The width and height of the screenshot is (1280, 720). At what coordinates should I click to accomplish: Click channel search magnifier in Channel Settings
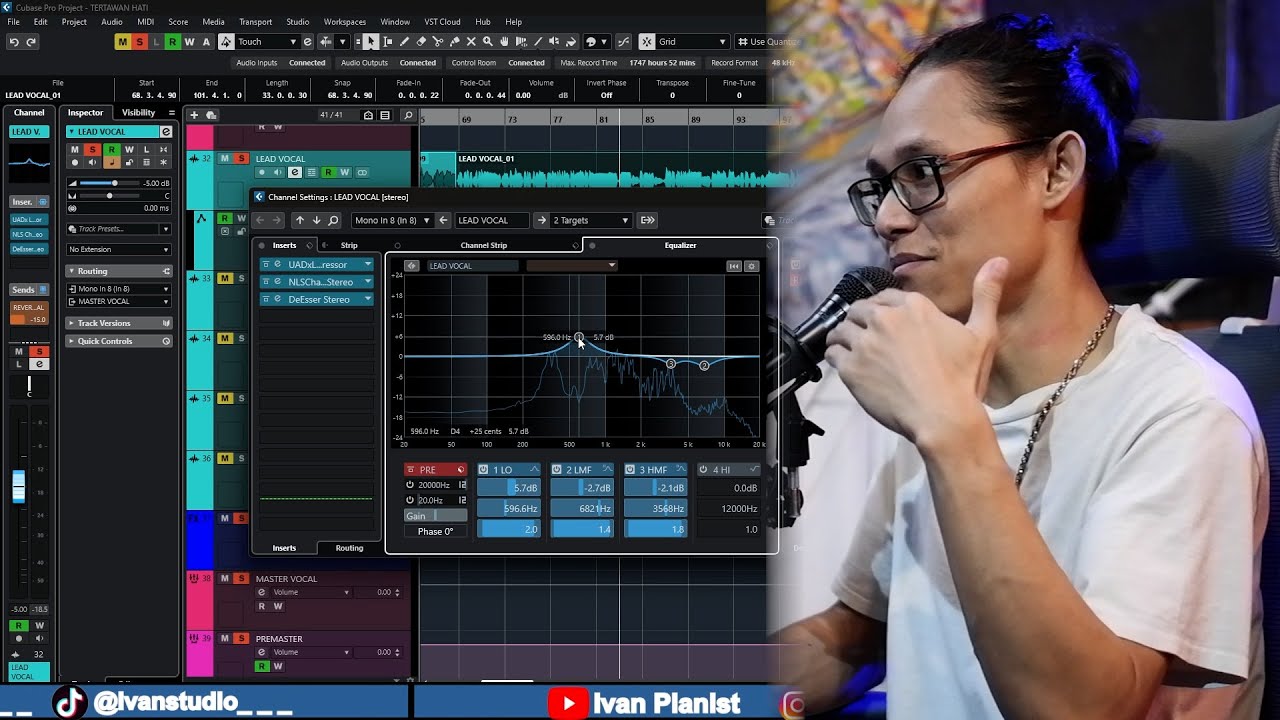click(x=334, y=220)
